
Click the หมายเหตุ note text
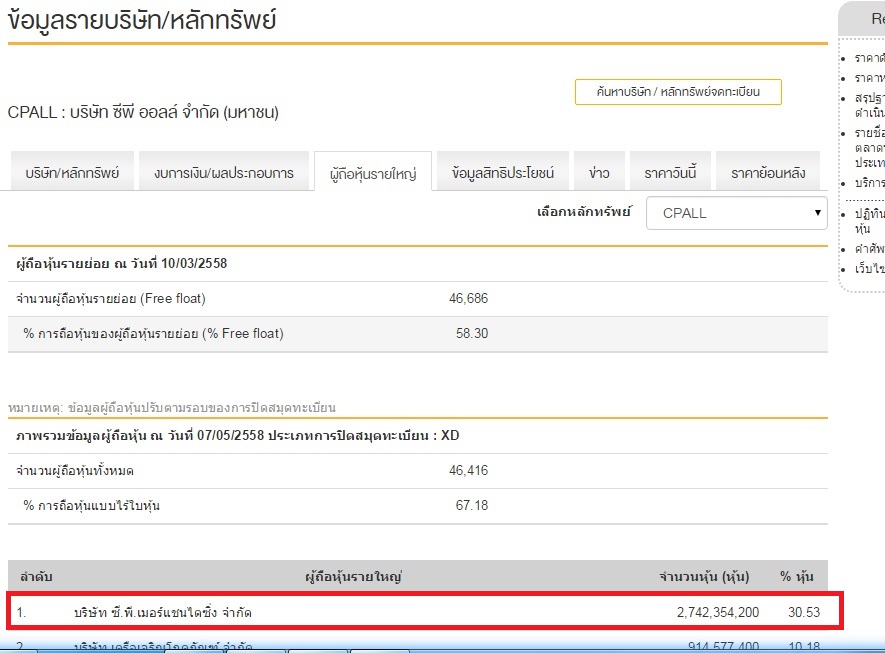(x=172, y=407)
